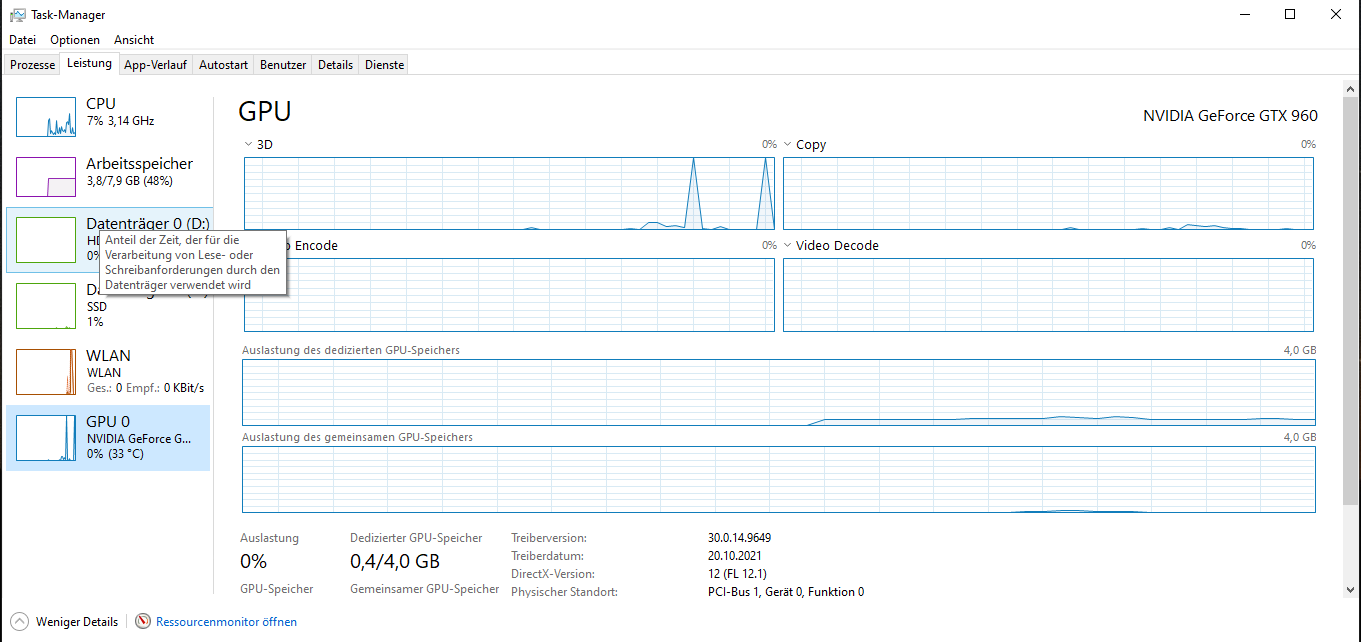1361x642 pixels.
Task: Click the NVIDIA GeForce GTX 960 heading
Action: 1230,116
